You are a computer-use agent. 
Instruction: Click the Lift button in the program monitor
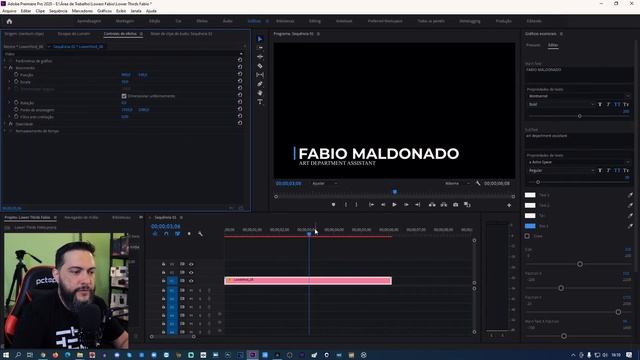click(x=432, y=204)
